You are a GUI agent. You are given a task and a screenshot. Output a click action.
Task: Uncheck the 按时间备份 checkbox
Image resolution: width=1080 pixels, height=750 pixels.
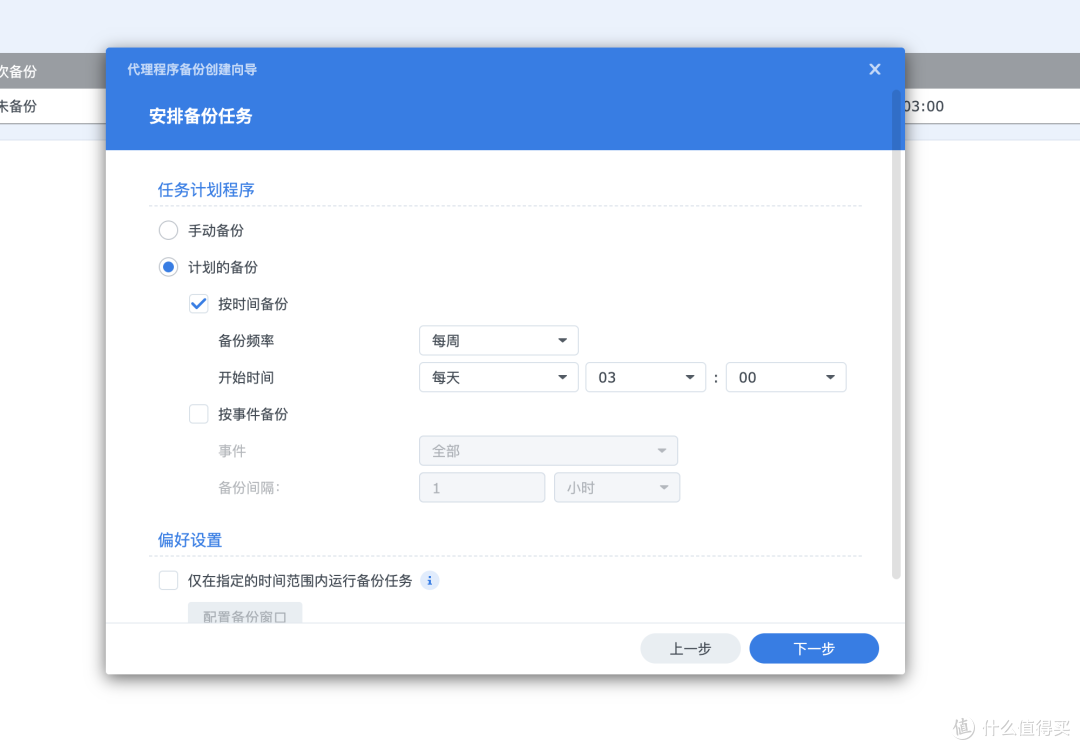click(x=198, y=304)
